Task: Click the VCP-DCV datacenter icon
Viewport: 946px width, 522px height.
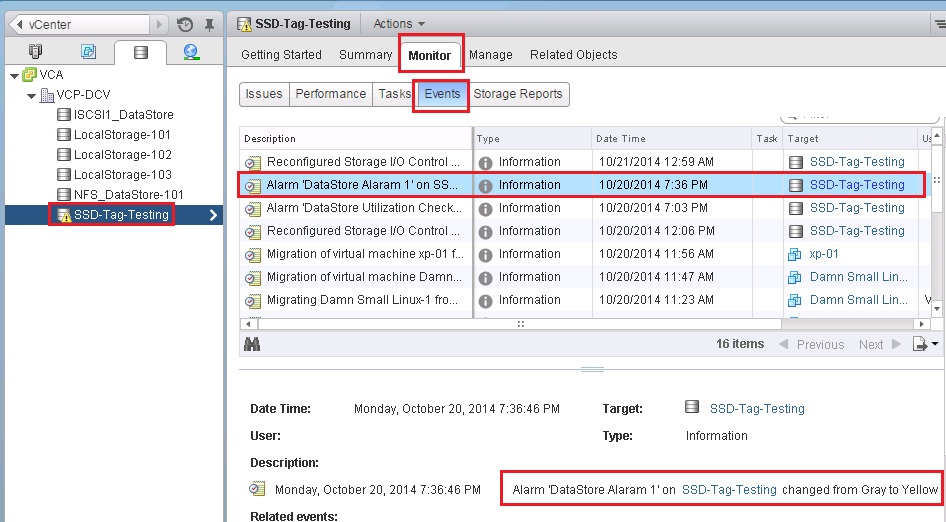Action: 47,95
